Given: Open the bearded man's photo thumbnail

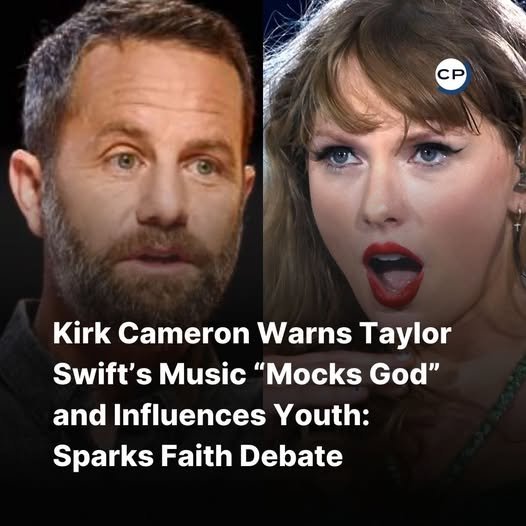Looking at the screenshot, I should pyautogui.click(x=131, y=263).
